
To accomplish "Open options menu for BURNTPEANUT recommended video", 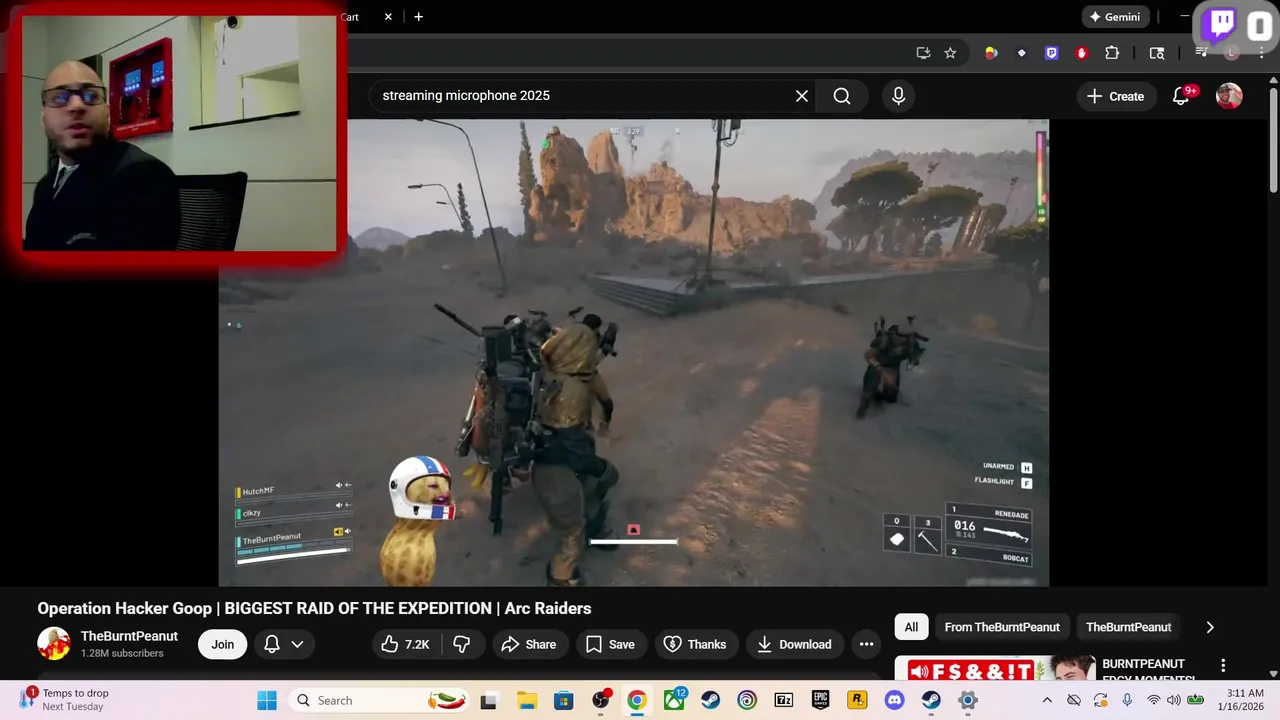I will click(1222, 666).
